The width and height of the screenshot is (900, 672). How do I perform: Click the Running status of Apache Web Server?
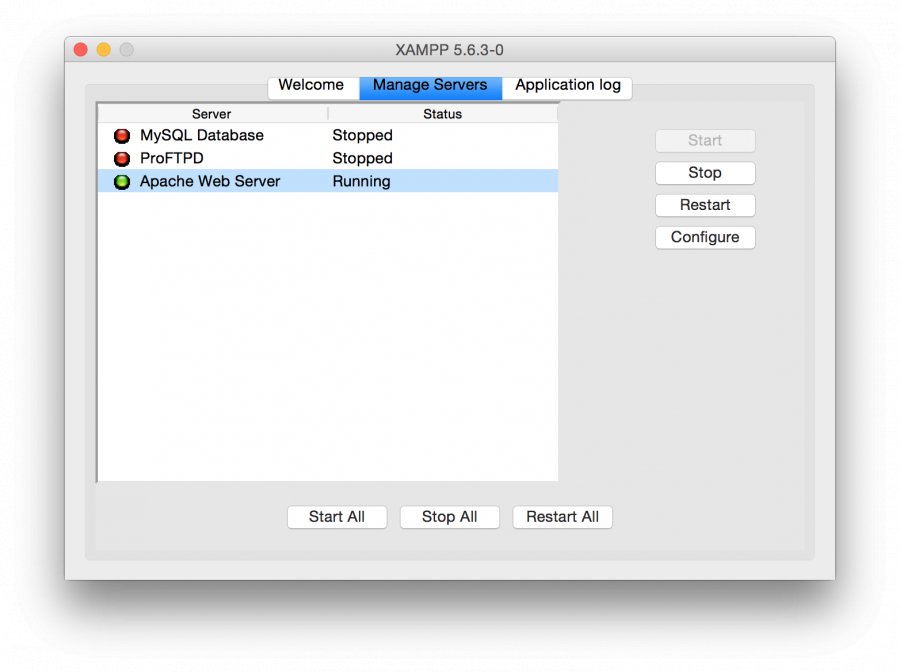coord(361,181)
